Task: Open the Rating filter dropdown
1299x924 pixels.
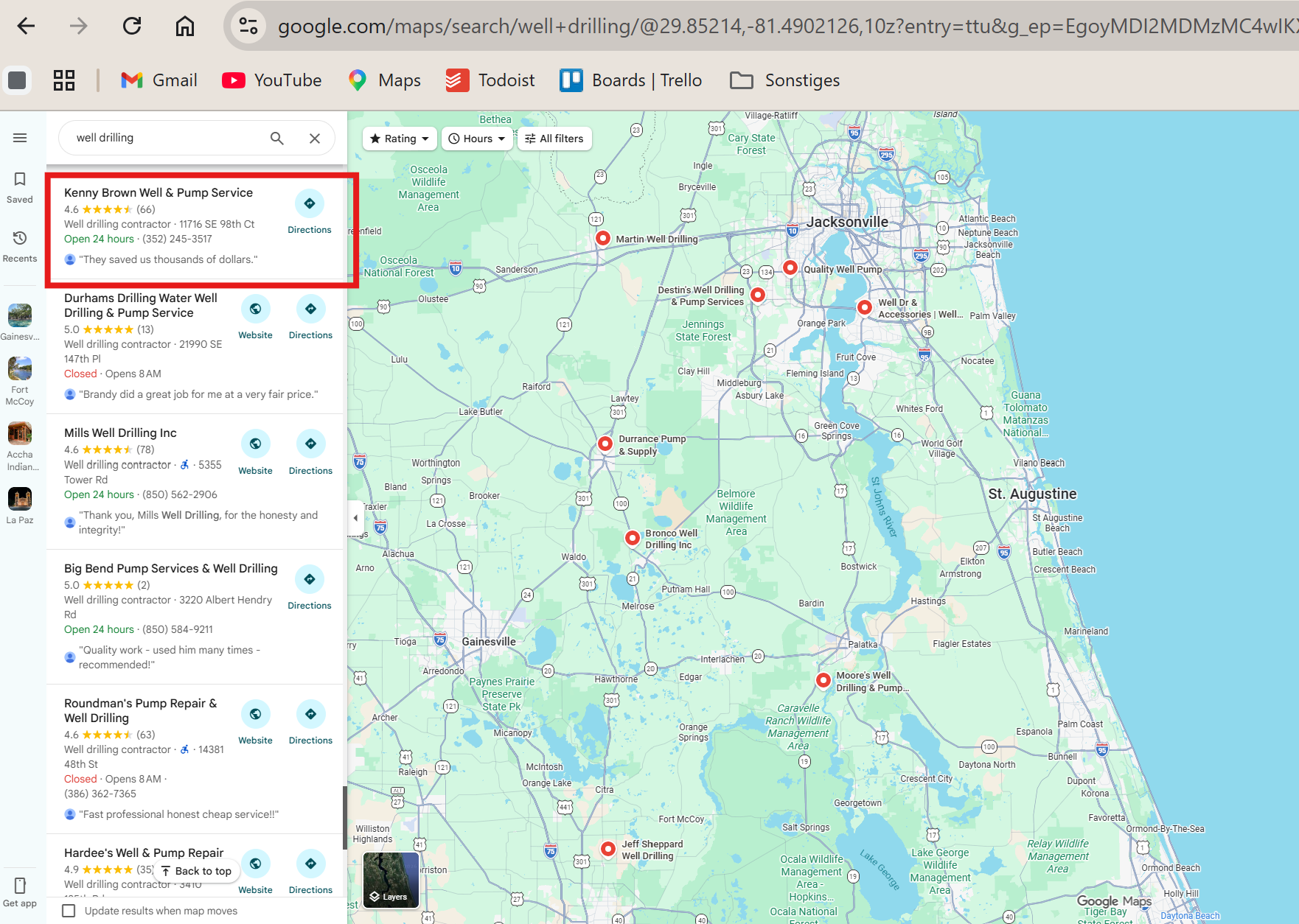Action: [399, 138]
